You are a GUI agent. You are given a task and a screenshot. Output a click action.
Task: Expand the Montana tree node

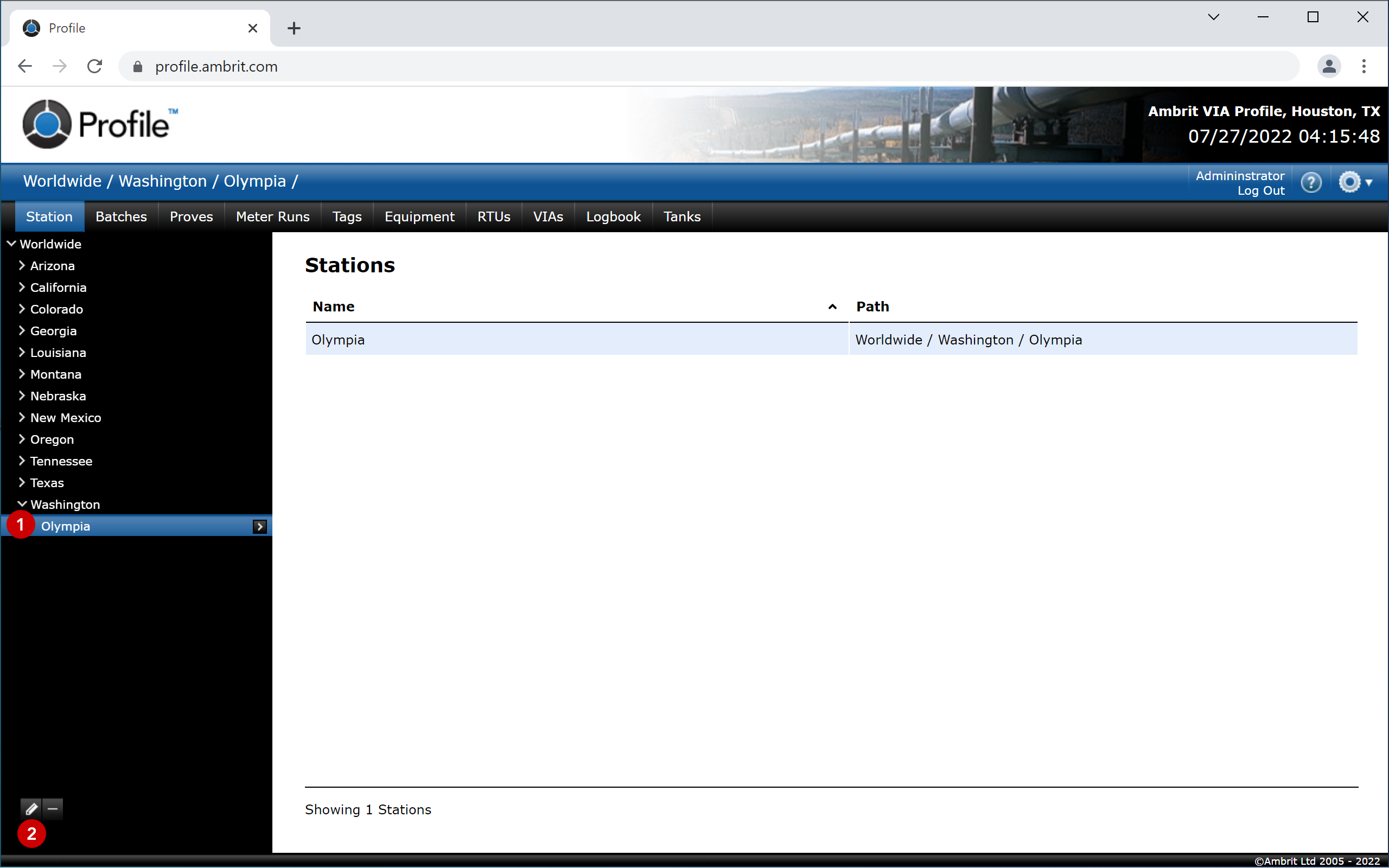(x=22, y=374)
